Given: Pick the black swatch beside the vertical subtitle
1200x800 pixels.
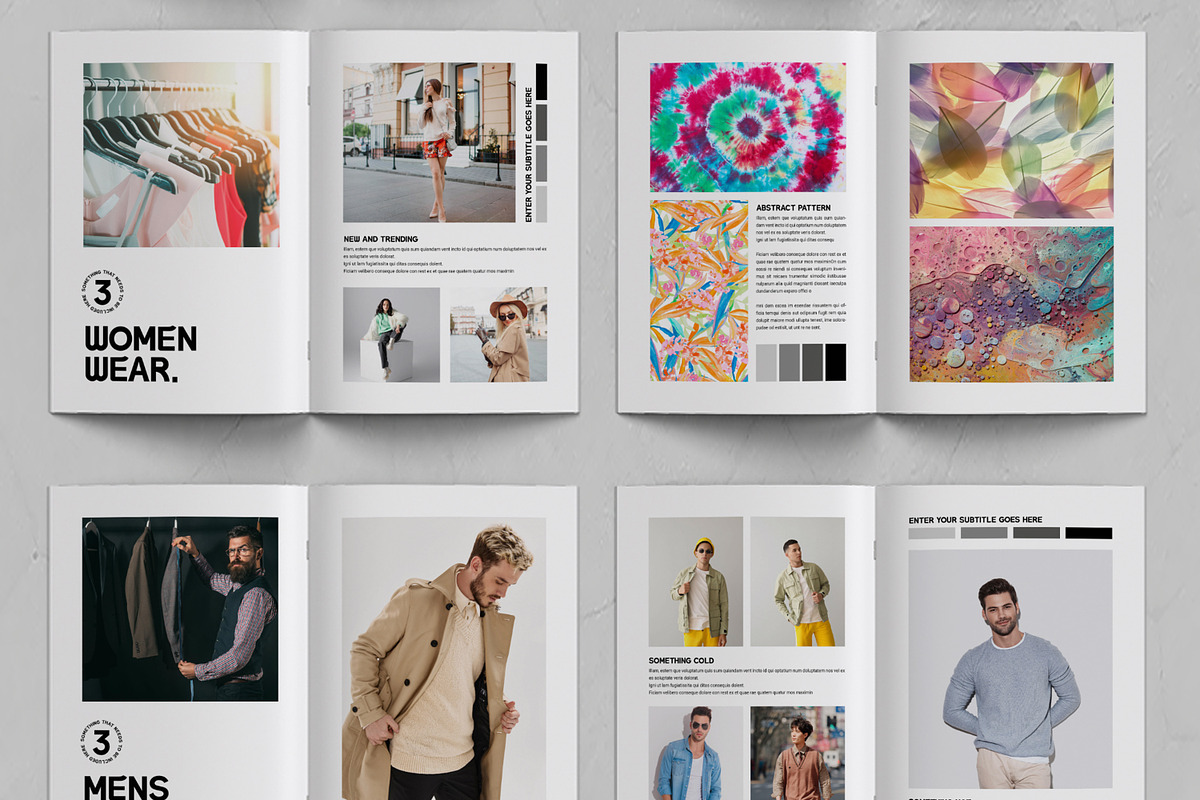Looking at the screenshot, I should 541,82.
